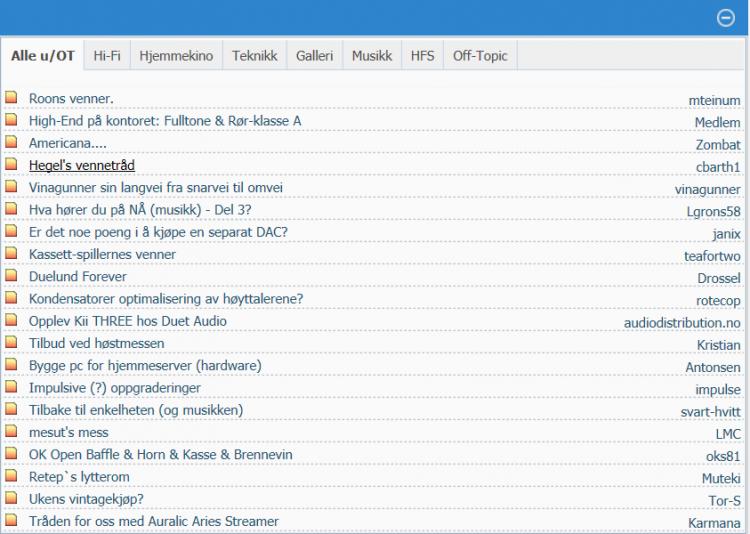Open High-End på kontoret thread
The image size is (750, 534).
165,121
